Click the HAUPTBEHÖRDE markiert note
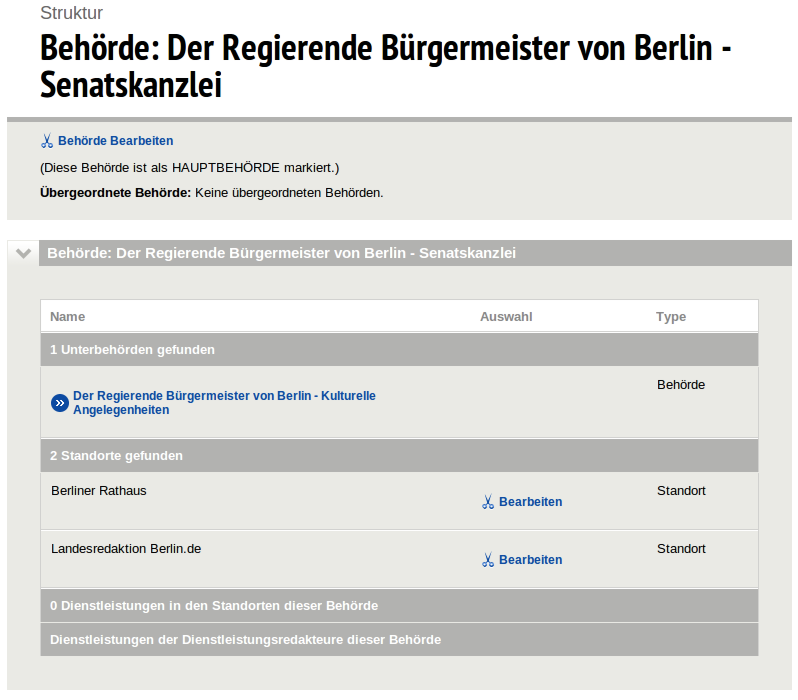This screenshot has width=798, height=700. (189, 168)
